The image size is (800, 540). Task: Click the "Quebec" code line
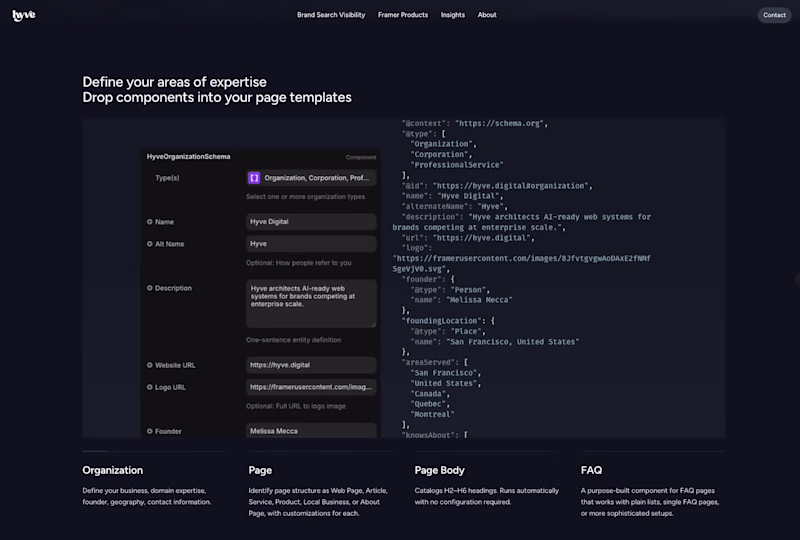point(430,404)
